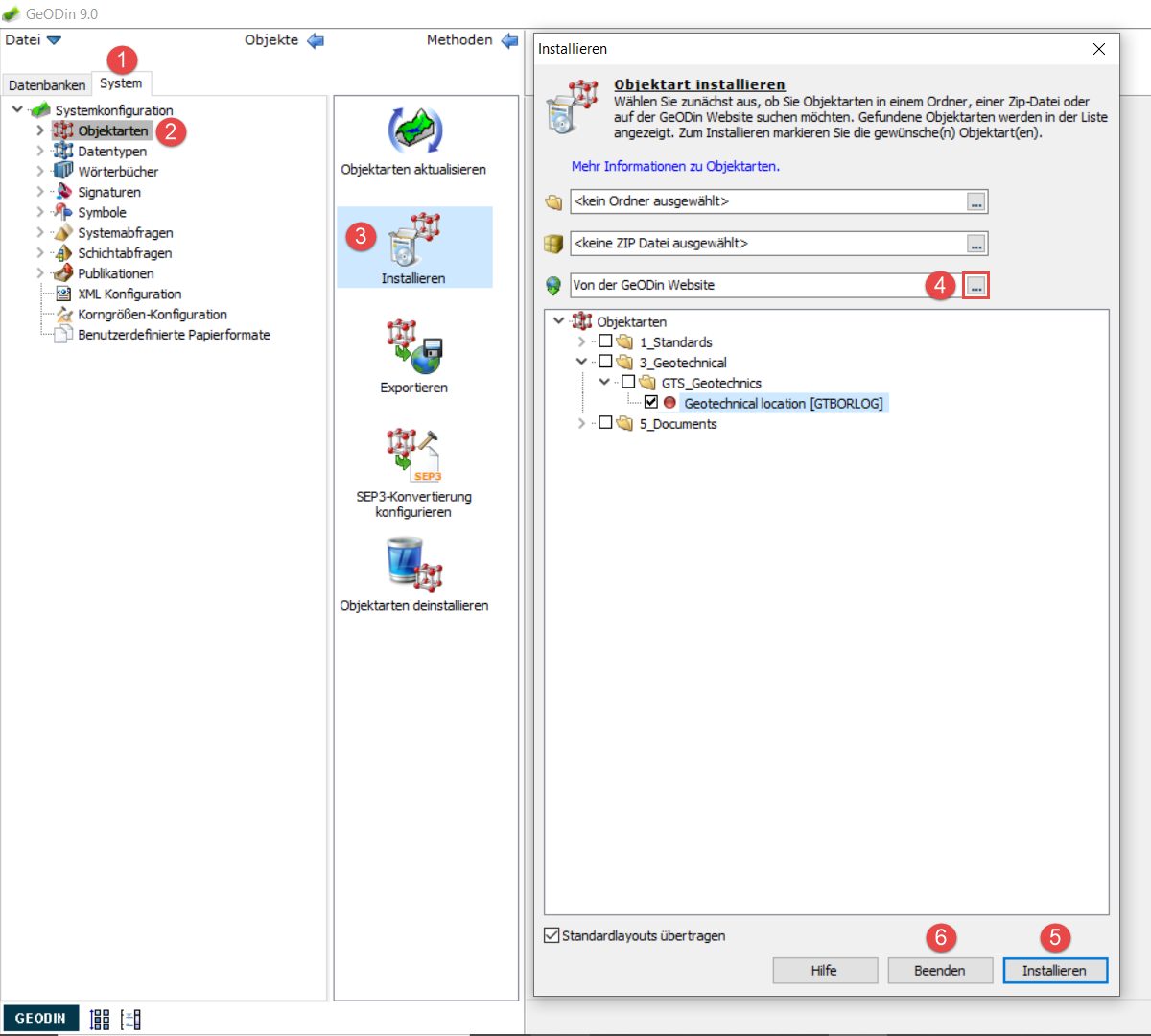Image resolution: width=1151 pixels, height=1036 pixels.
Task: Close the Installieren dialog
Action: point(1099,49)
